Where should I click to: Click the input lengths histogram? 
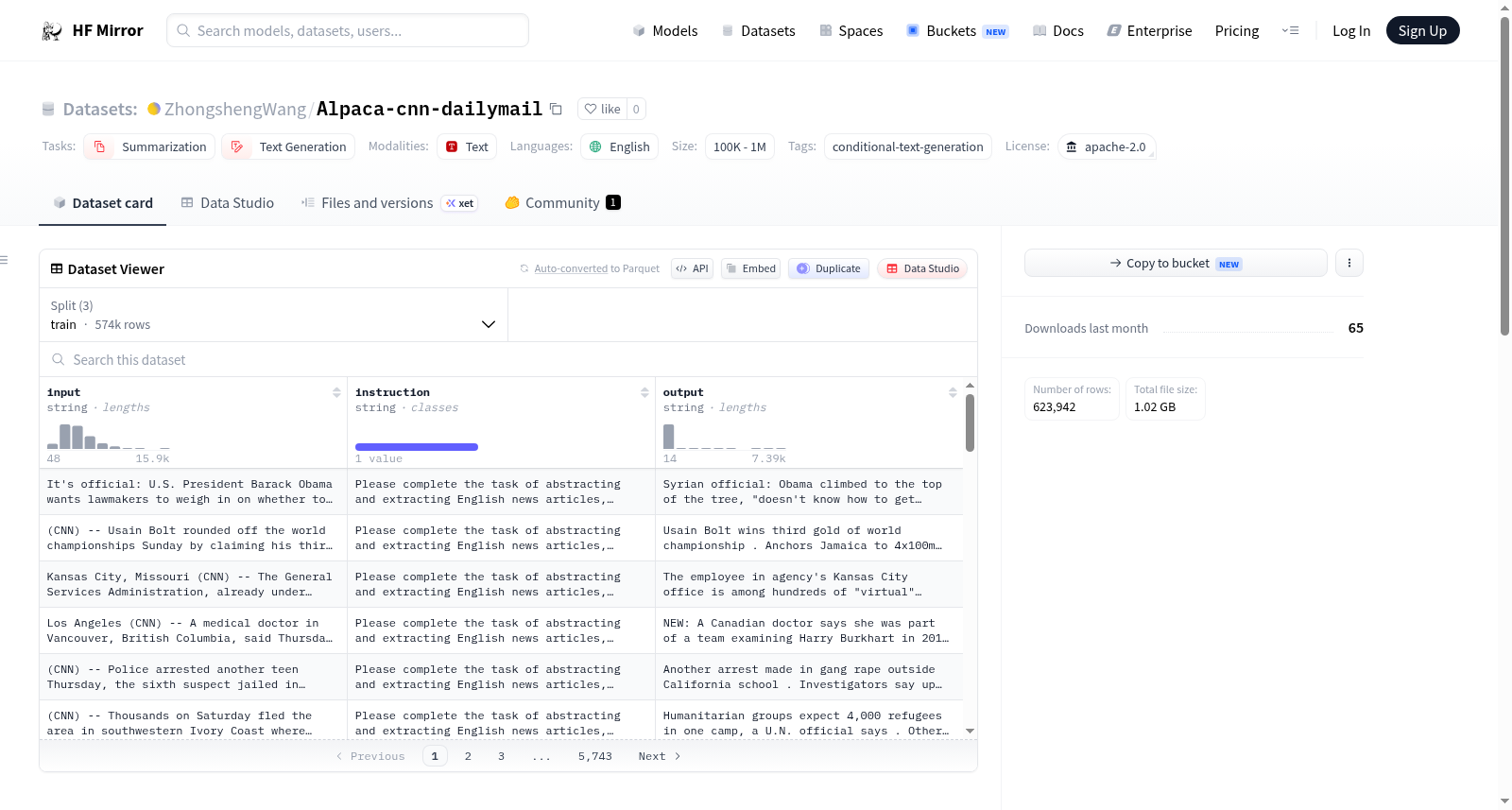coord(109,435)
